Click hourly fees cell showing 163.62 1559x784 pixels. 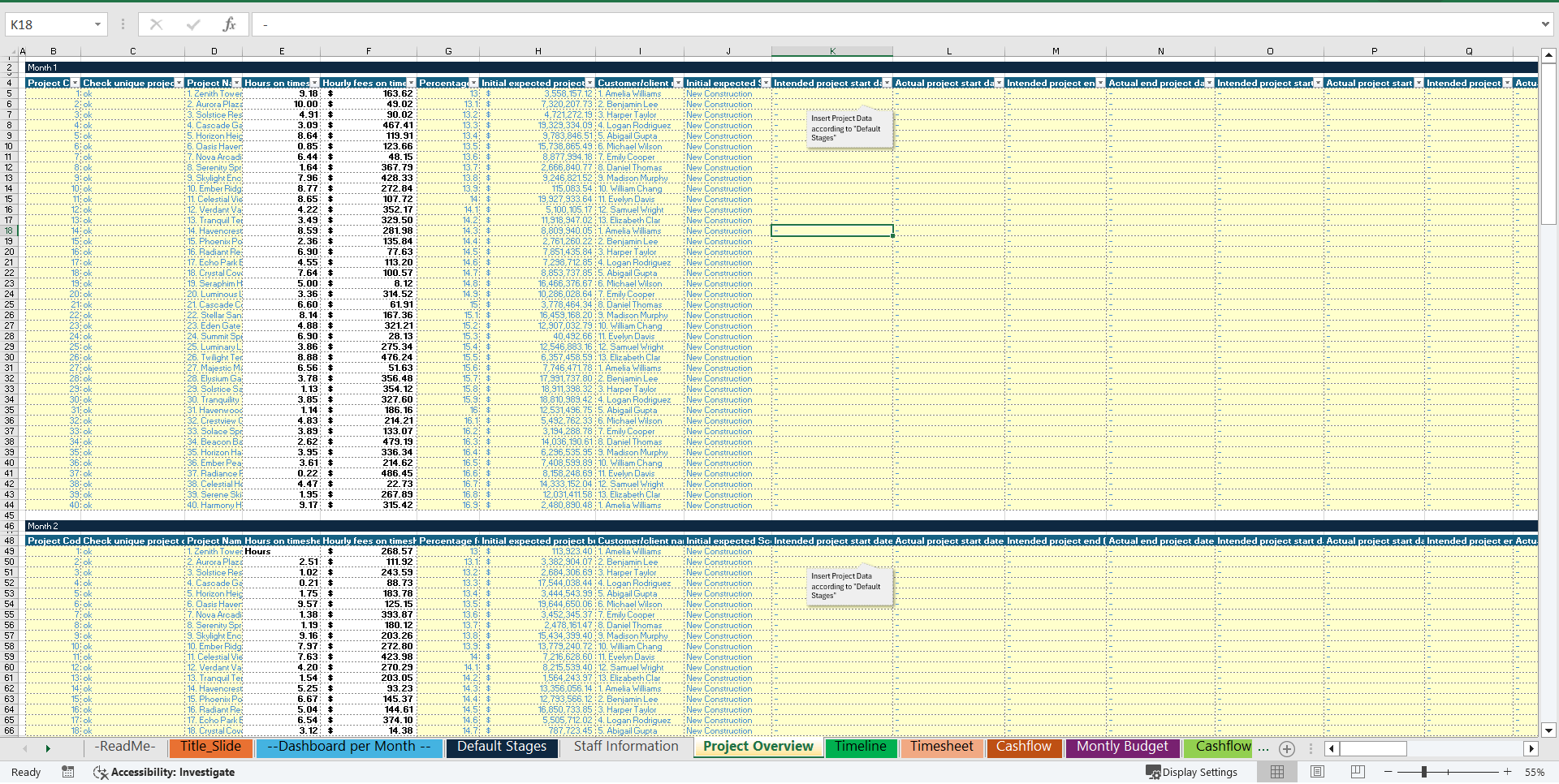(x=369, y=93)
